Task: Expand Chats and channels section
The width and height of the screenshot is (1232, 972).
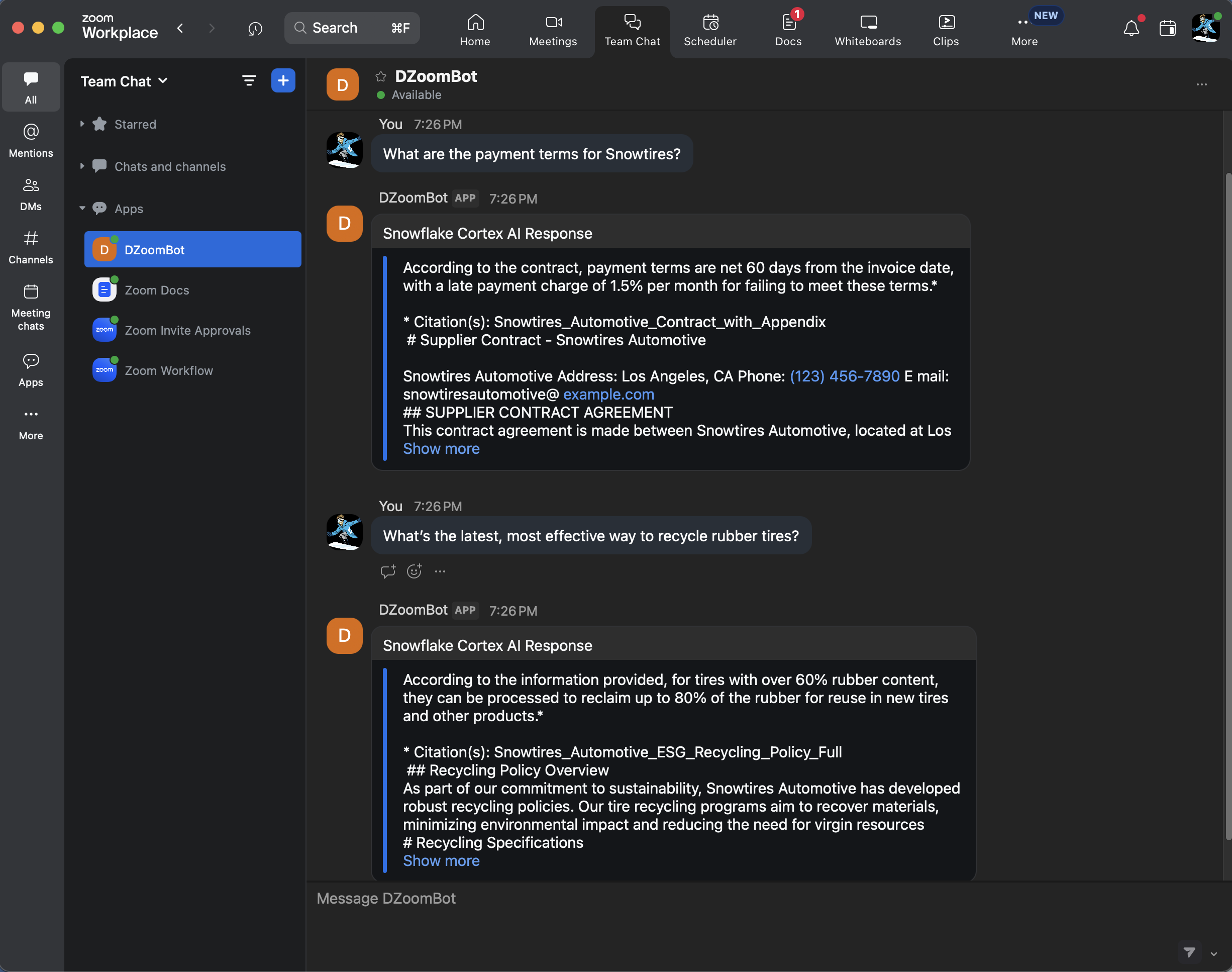Action: [82, 166]
